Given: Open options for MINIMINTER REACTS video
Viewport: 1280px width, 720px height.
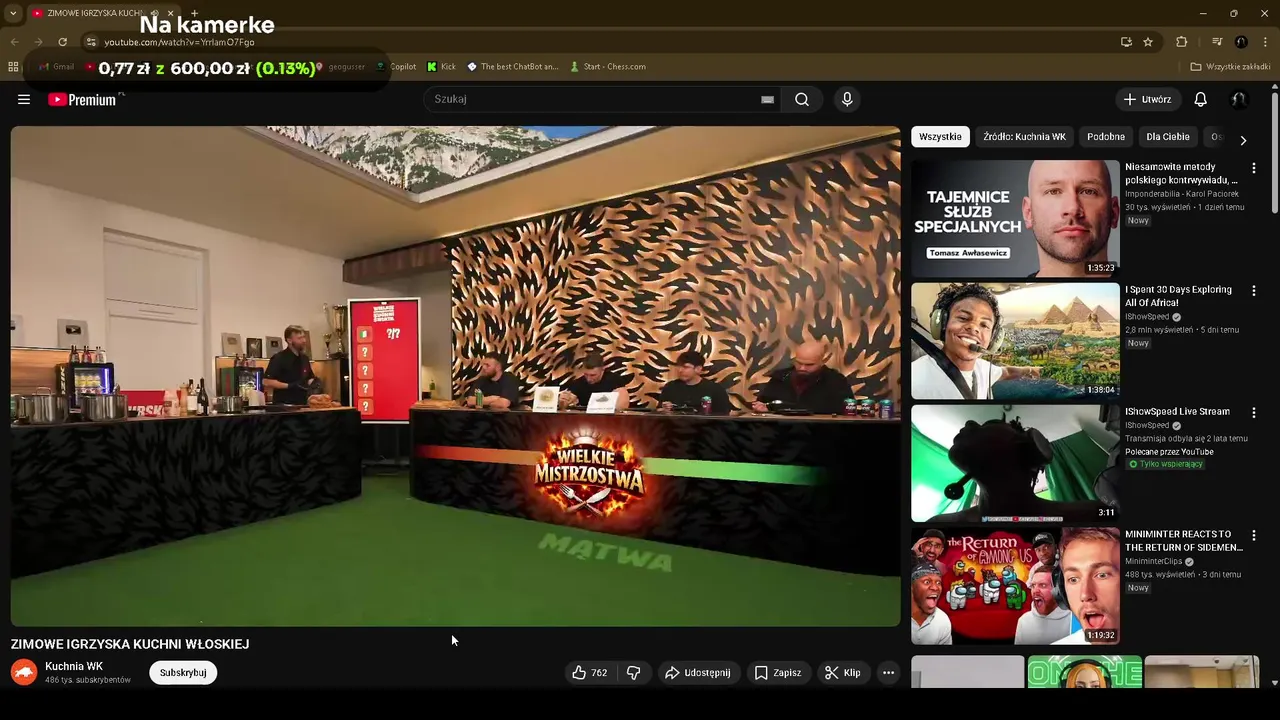Looking at the screenshot, I should (1253, 535).
